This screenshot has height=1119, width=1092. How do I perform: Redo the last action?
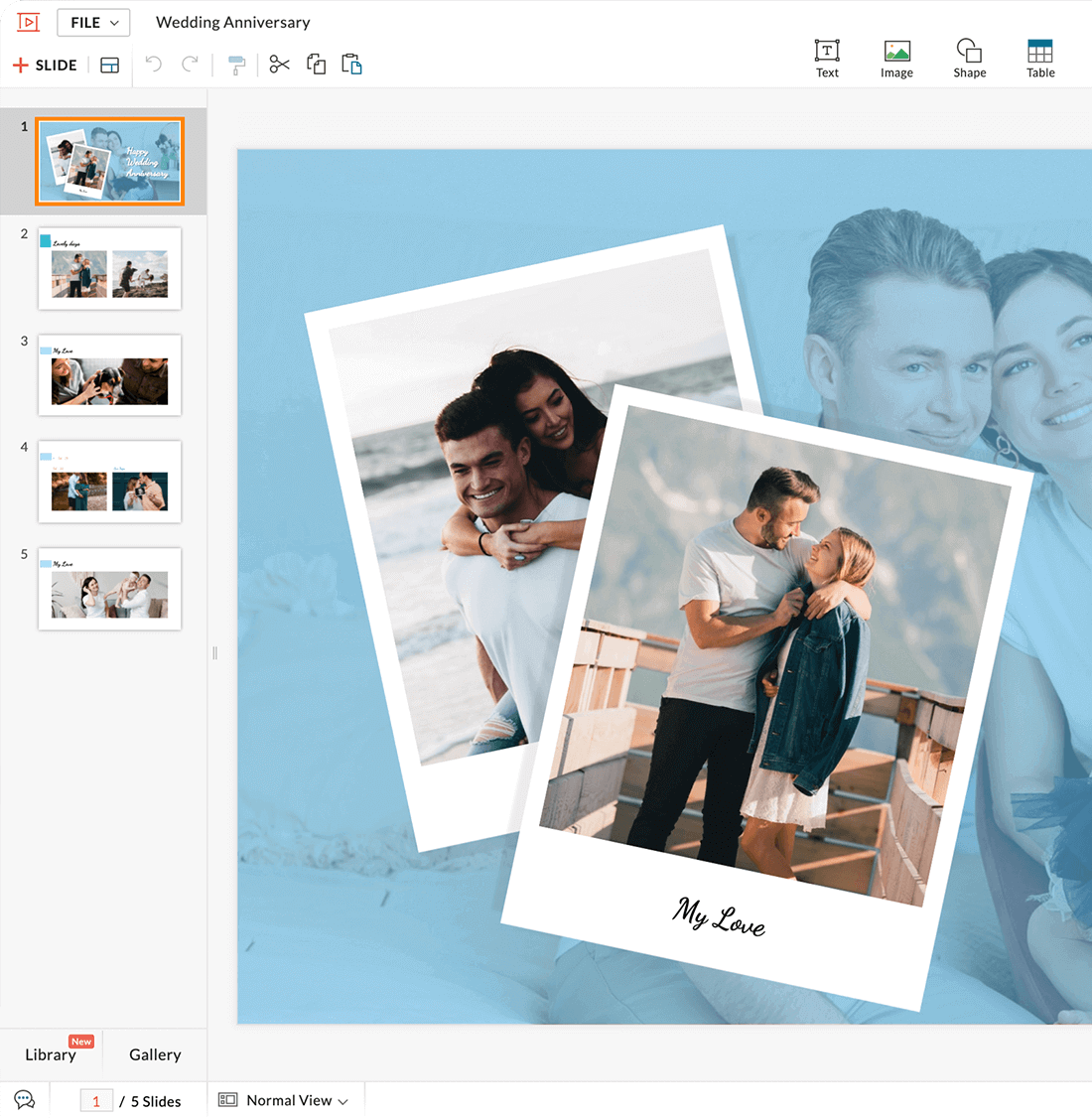coord(190,65)
